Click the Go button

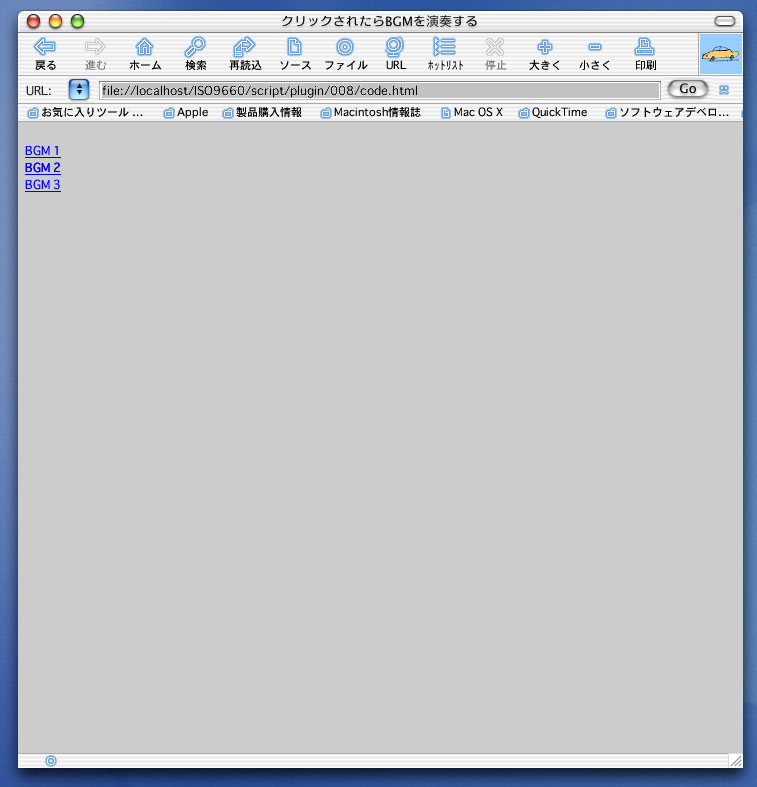pos(687,89)
